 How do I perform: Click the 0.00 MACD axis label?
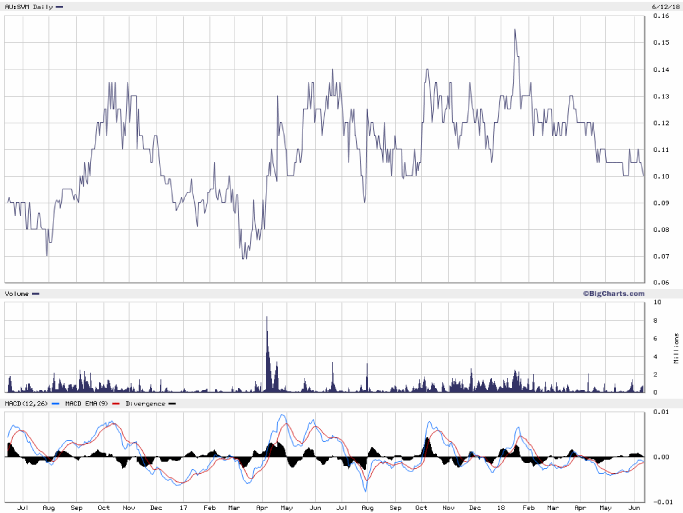coord(661,457)
